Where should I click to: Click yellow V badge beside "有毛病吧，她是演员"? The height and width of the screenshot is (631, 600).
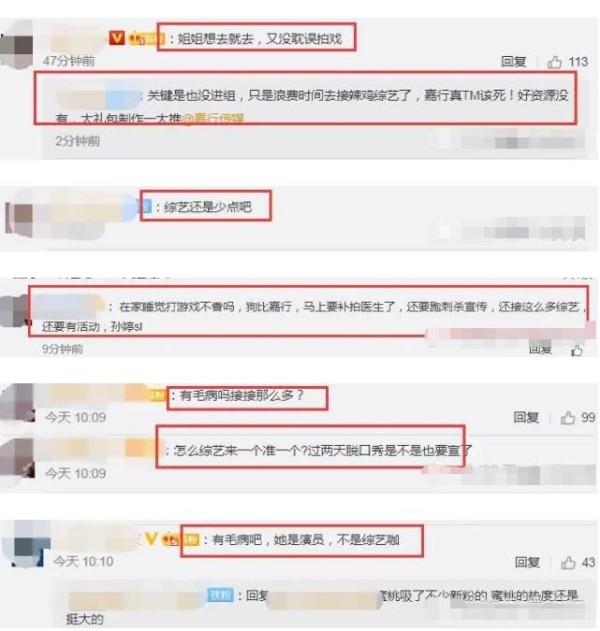(151, 538)
